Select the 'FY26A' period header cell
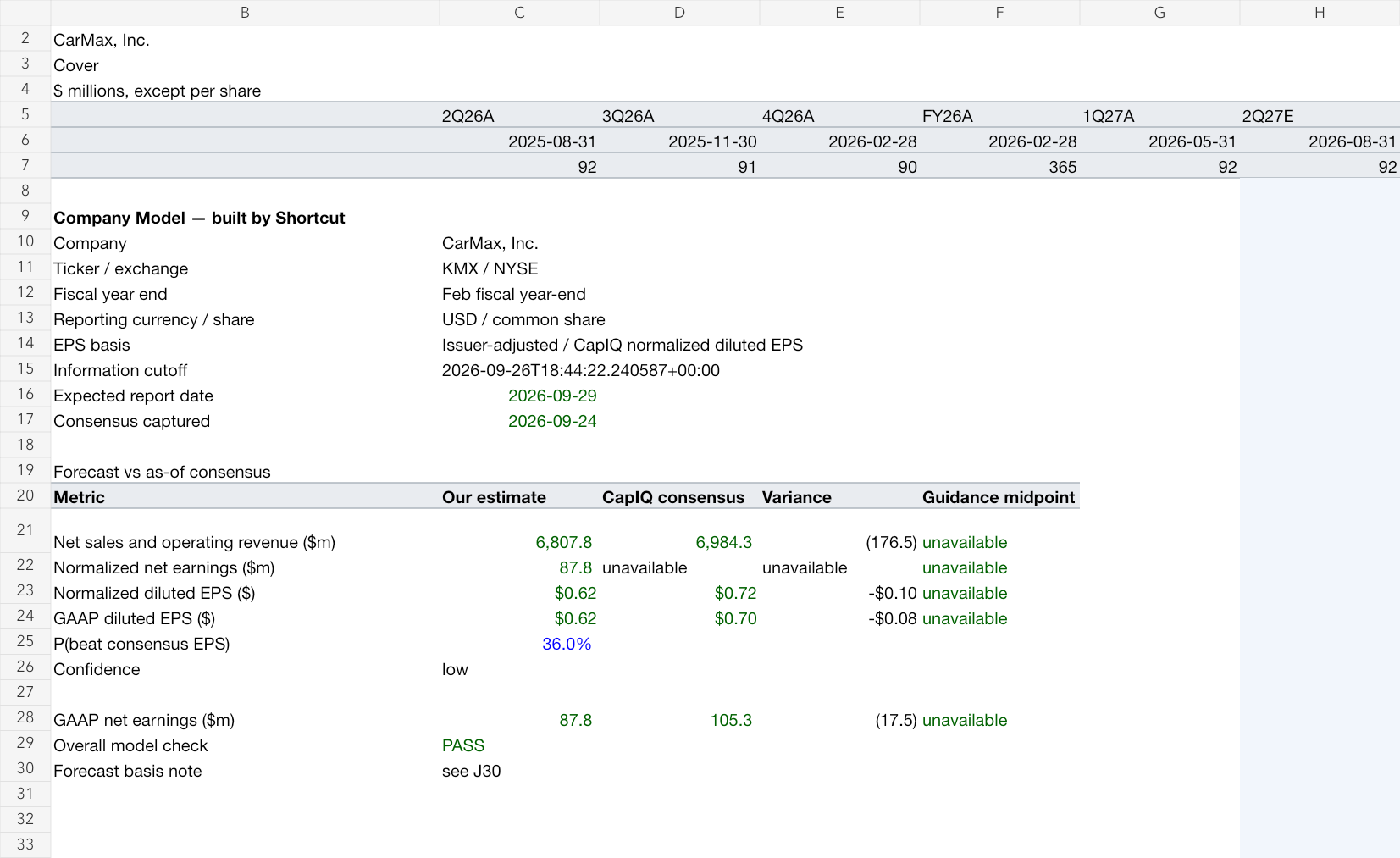 click(x=999, y=116)
